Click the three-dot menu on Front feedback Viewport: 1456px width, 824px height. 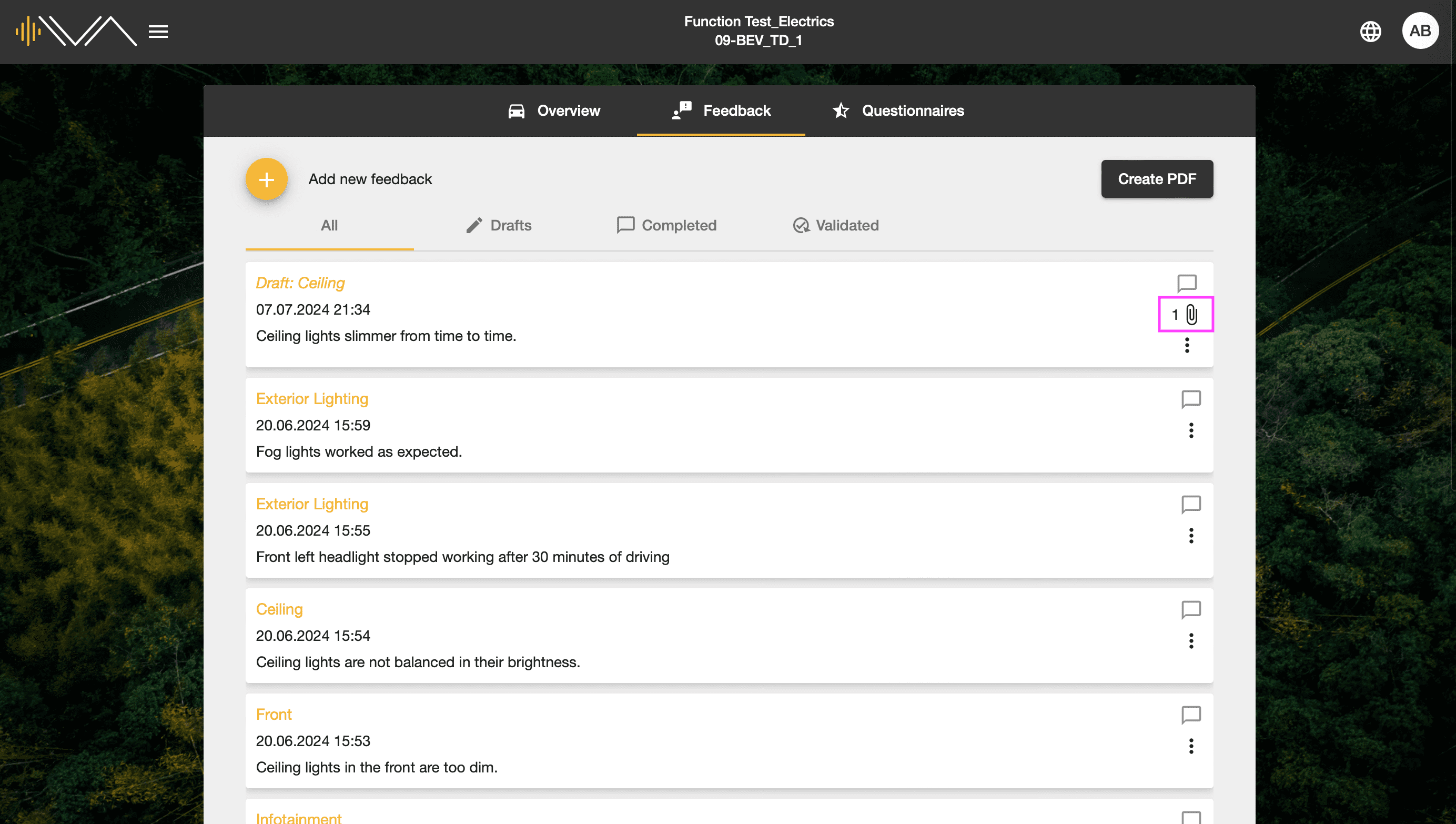1191,746
